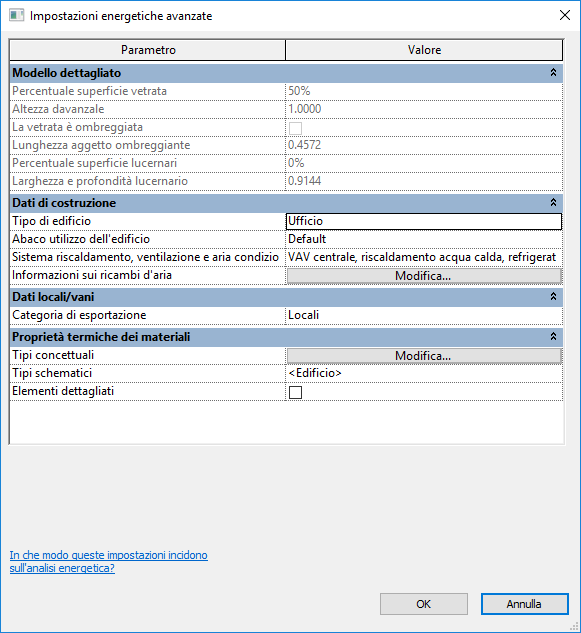The height and width of the screenshot is (633, 581).
Task: Collapse Proprietà termiche dei materiali section
Action: [553, 337]
